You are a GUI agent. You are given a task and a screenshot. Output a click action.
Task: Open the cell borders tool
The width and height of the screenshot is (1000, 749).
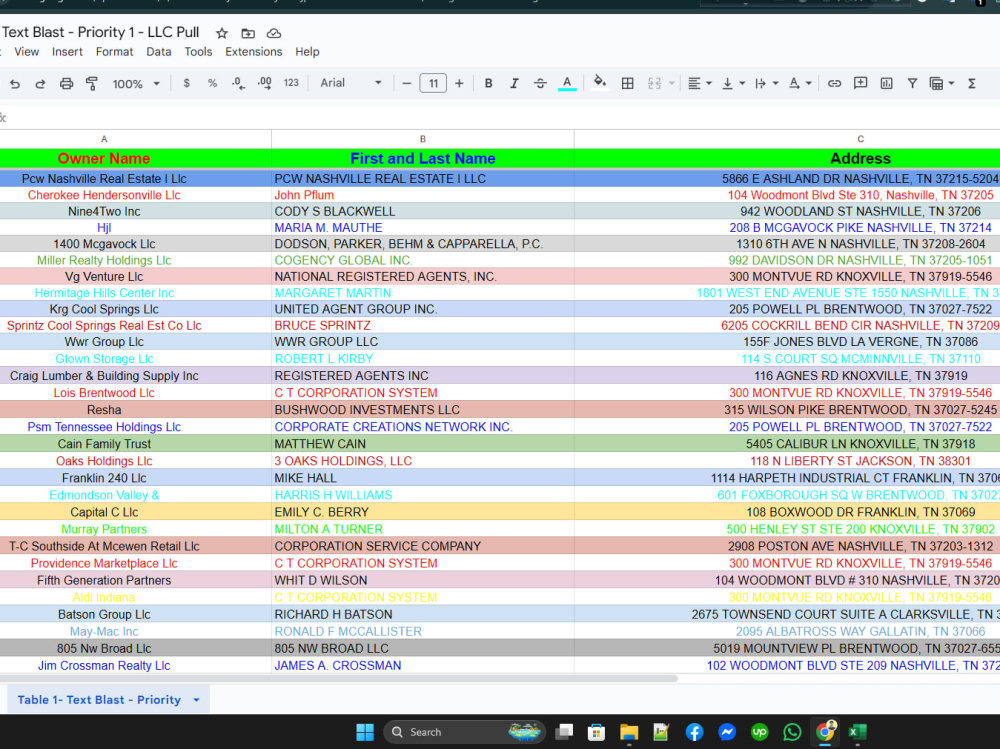click(x=628, y=84)
